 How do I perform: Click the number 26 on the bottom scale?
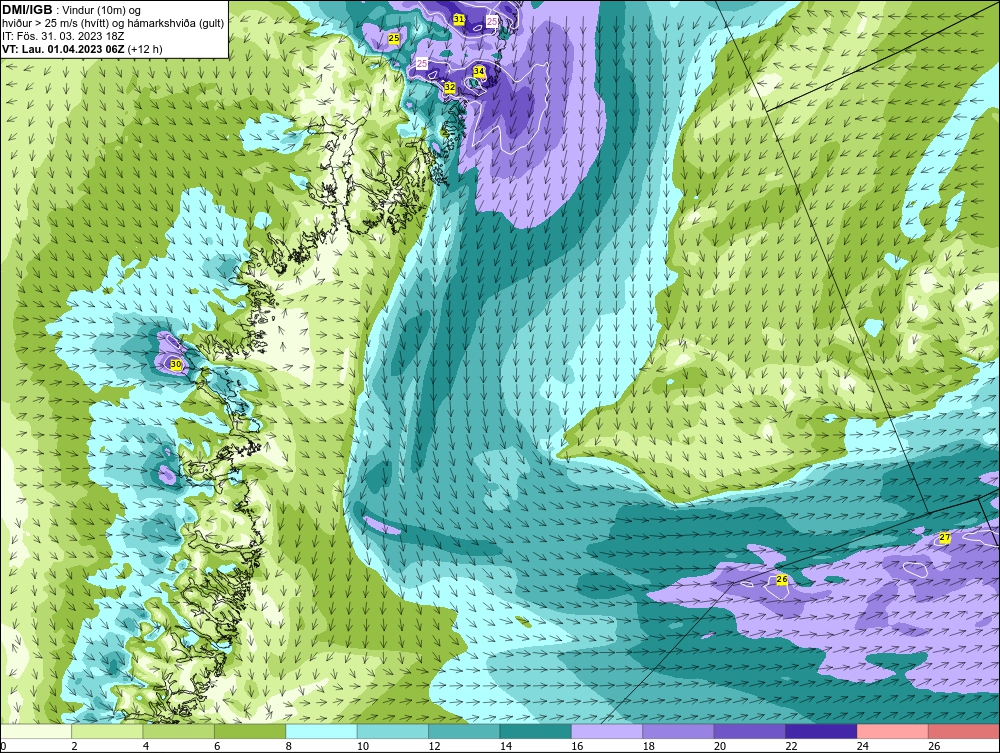(934, 746)
